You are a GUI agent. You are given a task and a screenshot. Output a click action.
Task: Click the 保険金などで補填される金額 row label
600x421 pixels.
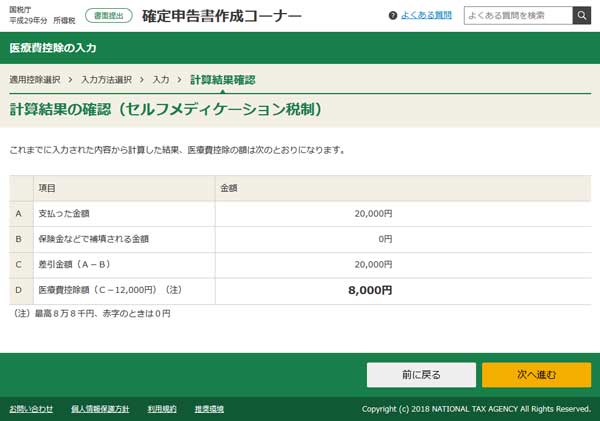click(x=93, y=239)
